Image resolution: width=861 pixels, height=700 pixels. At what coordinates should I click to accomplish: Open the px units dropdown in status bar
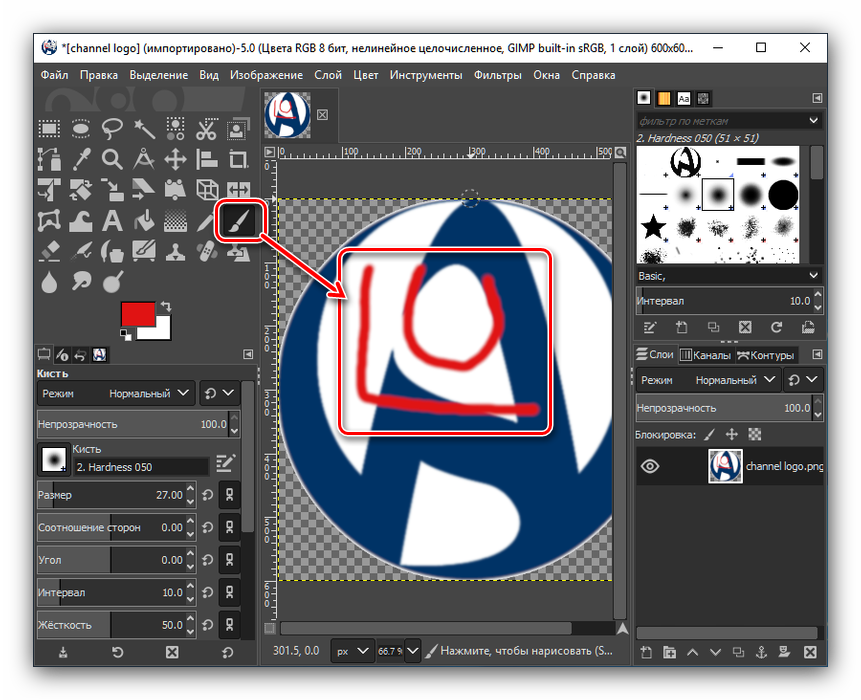352,651
